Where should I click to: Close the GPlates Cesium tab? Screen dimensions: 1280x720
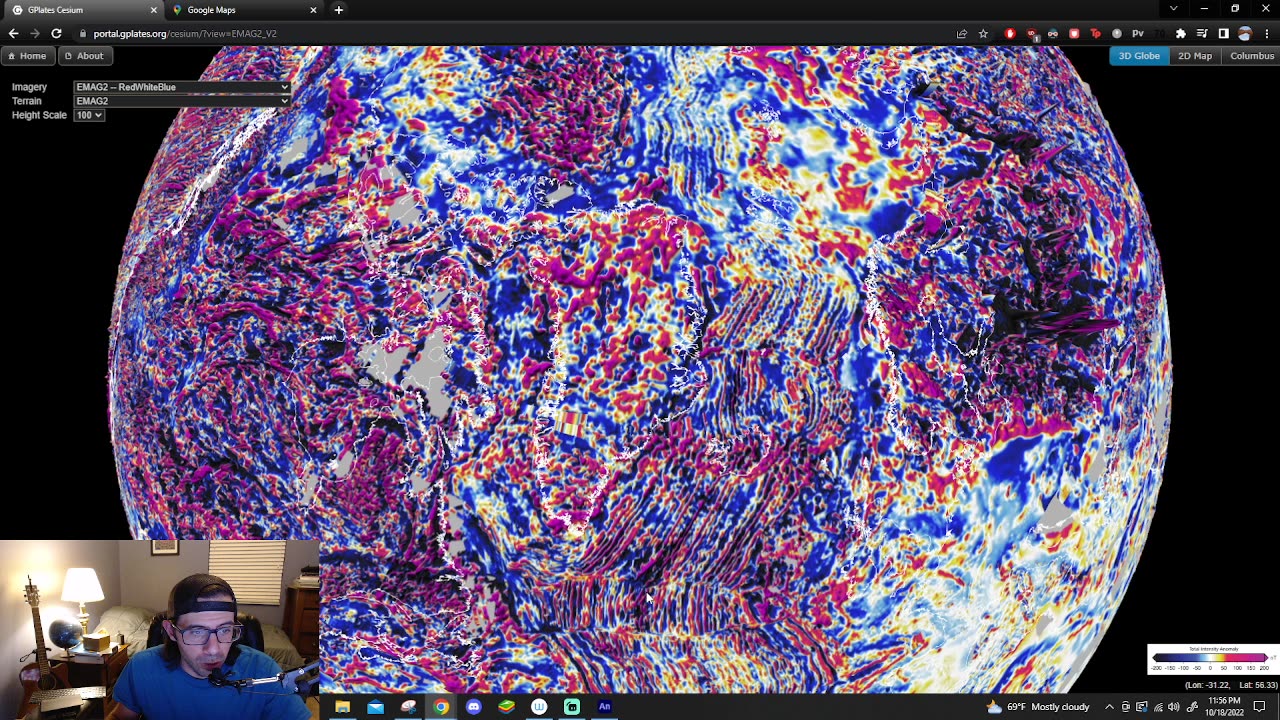153,10
